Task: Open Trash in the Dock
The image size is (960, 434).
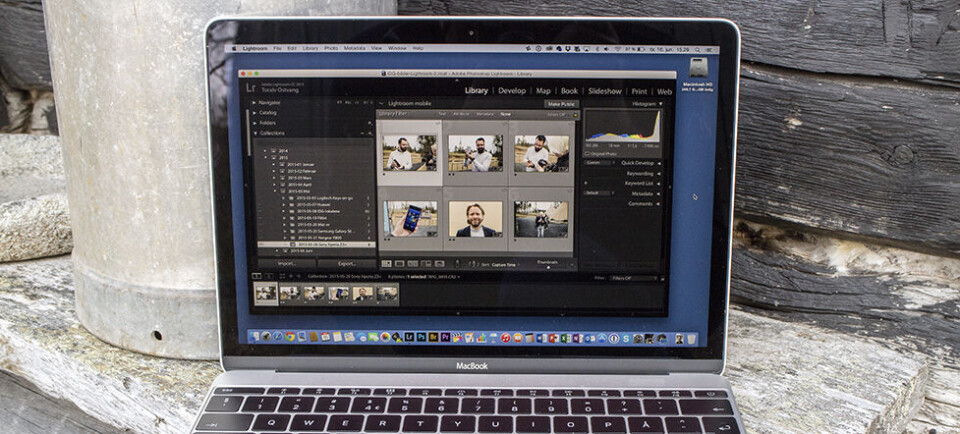Action: pos(691,338)
